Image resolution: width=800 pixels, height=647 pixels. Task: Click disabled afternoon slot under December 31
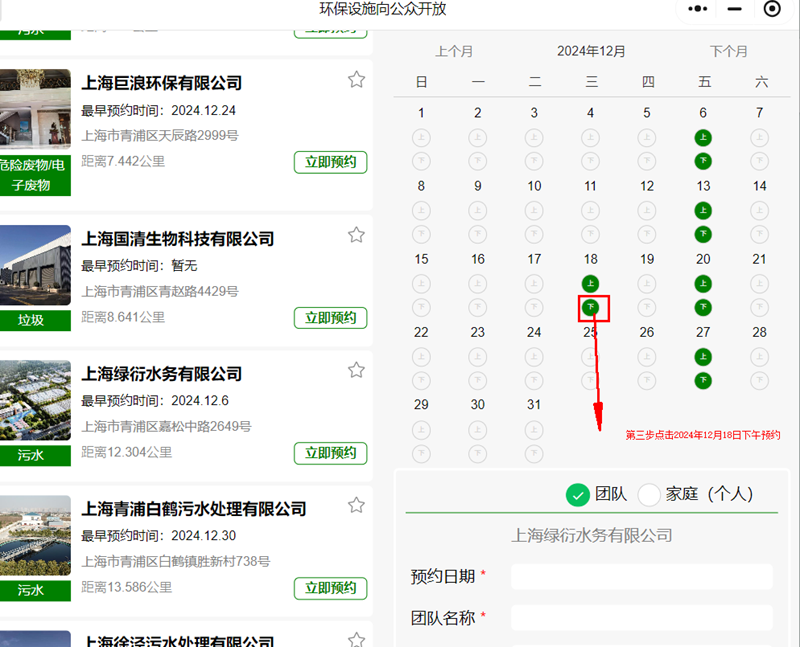[x=534, y=453]
